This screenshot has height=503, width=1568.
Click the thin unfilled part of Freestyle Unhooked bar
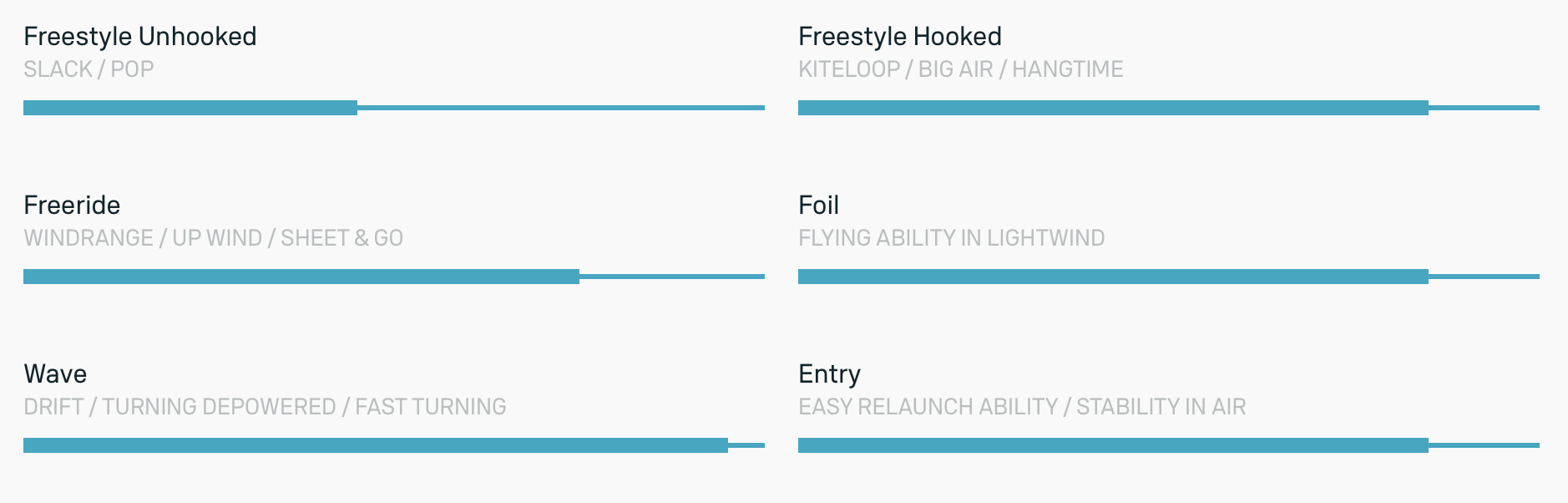click(561, 108)
